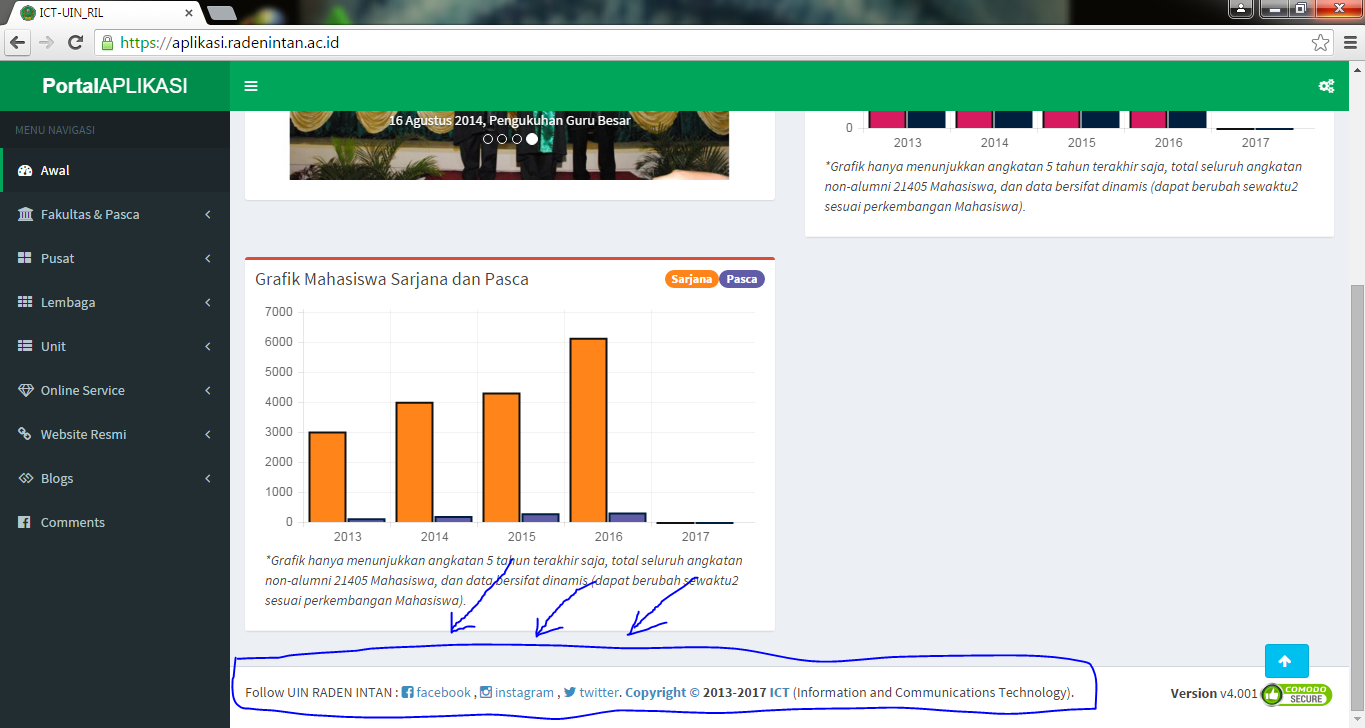Image resolution: width=1365 pixels, height=728 pixels.
Task: Expand the Pusat submenu chevron
Action: [x=208, y=258]
